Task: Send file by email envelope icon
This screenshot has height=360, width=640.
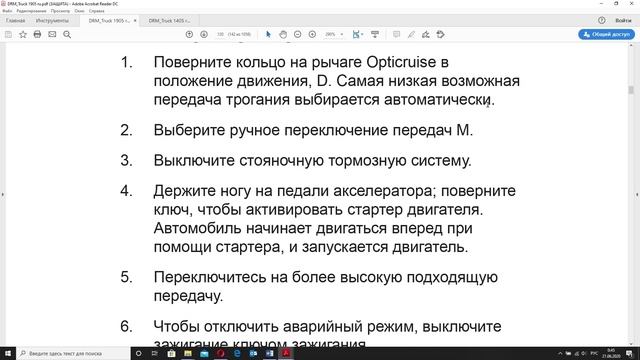Action: [52, 35]
